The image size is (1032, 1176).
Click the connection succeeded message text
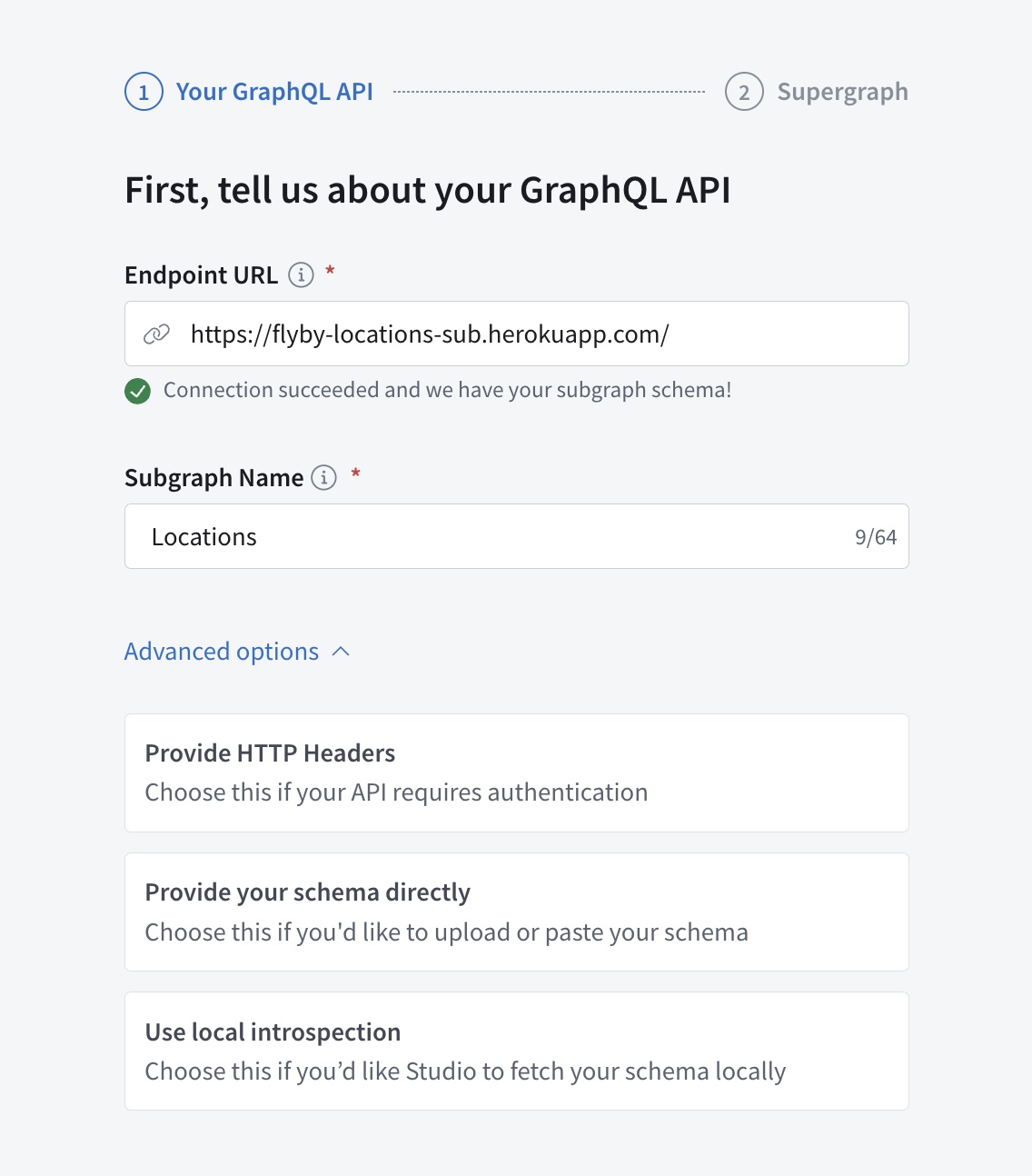(x=446, y=390)
